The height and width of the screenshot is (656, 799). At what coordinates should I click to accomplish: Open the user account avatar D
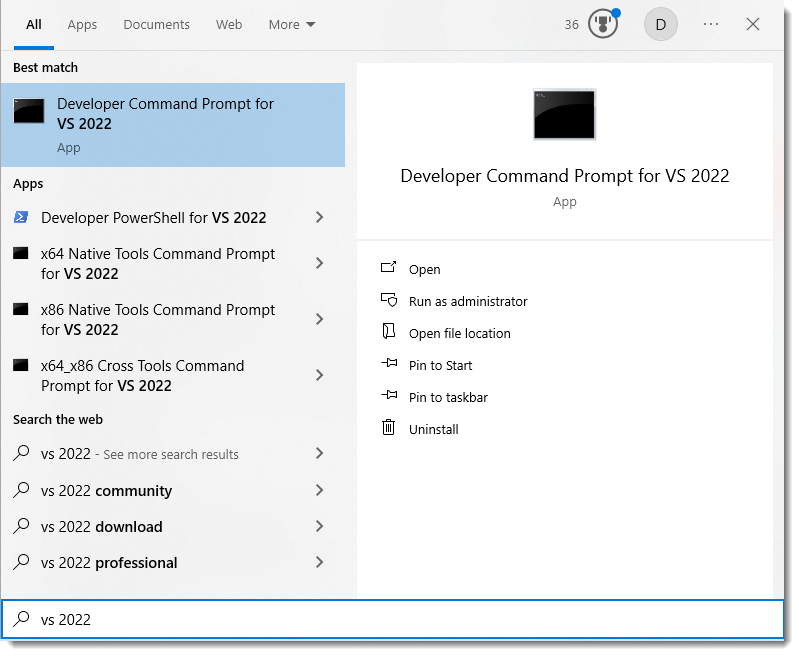pyautogui.click(x=660, y=24)
